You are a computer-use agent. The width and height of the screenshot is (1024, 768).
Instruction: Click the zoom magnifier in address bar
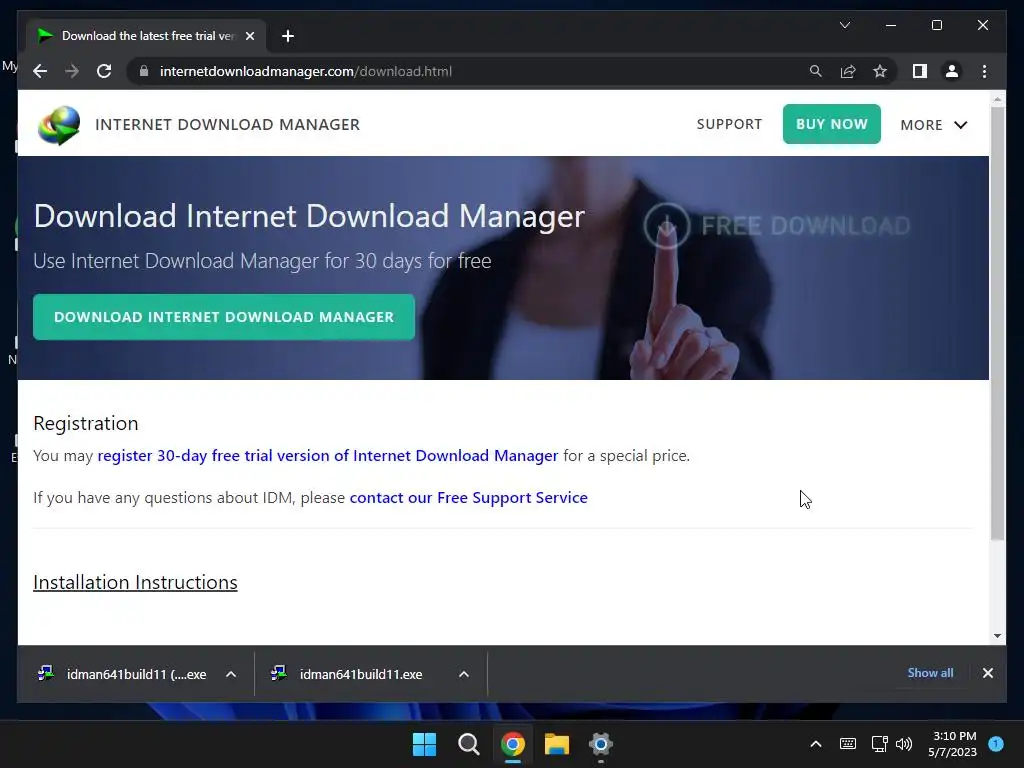816,71
